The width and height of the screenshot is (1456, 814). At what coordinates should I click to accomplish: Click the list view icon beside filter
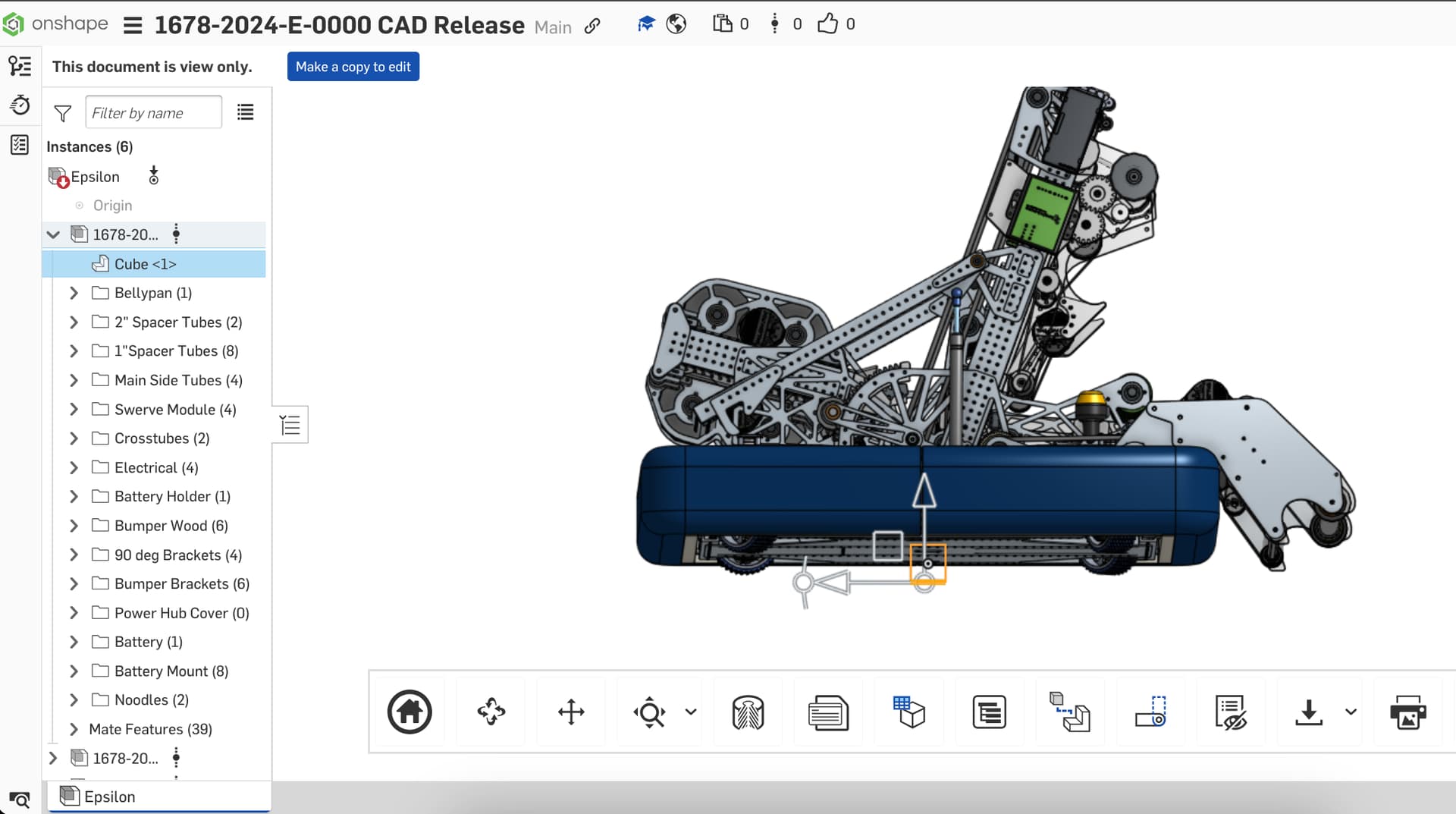click(x=245, y=112)
